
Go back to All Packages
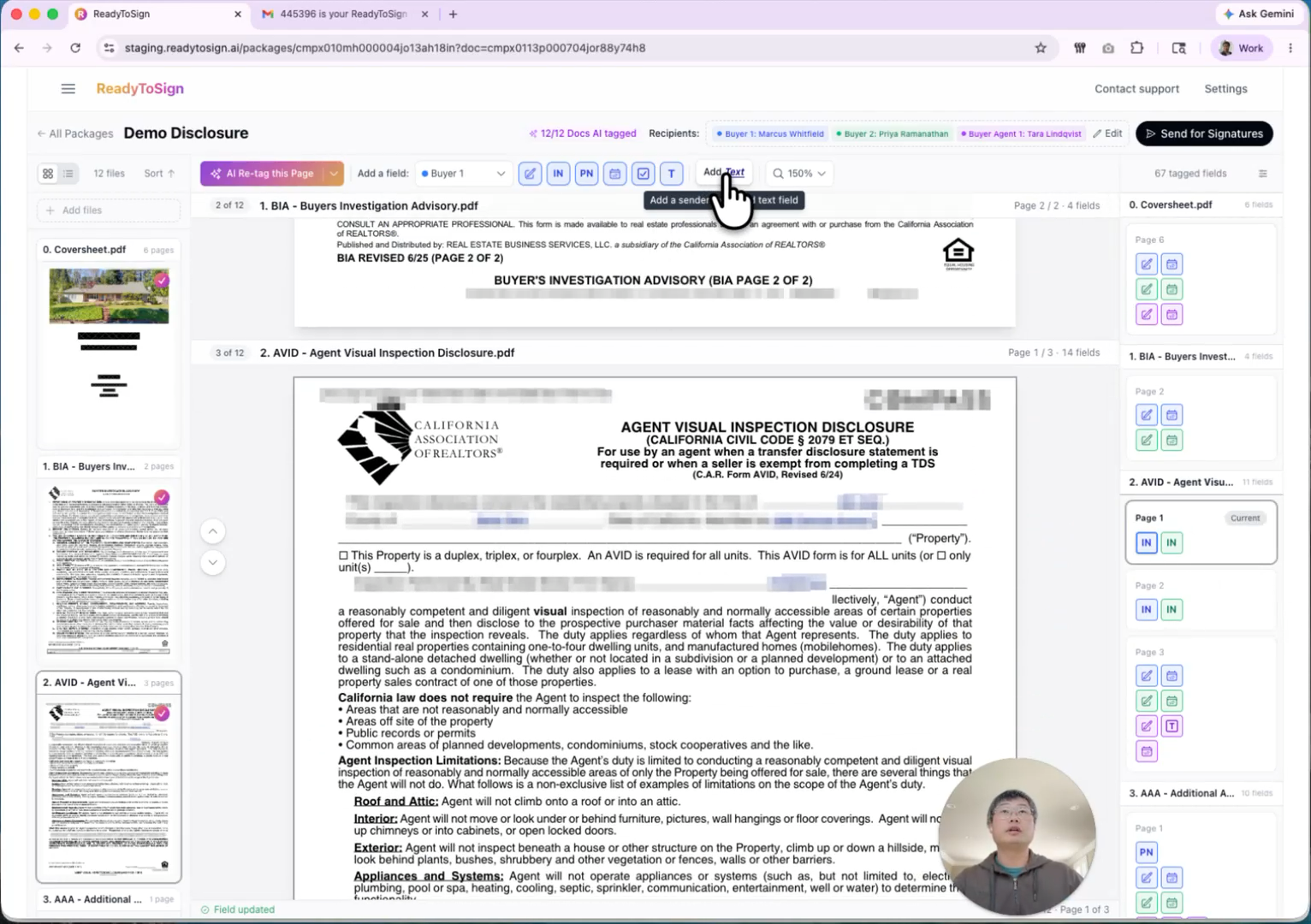pyautogui.click(x=75, y=133)
